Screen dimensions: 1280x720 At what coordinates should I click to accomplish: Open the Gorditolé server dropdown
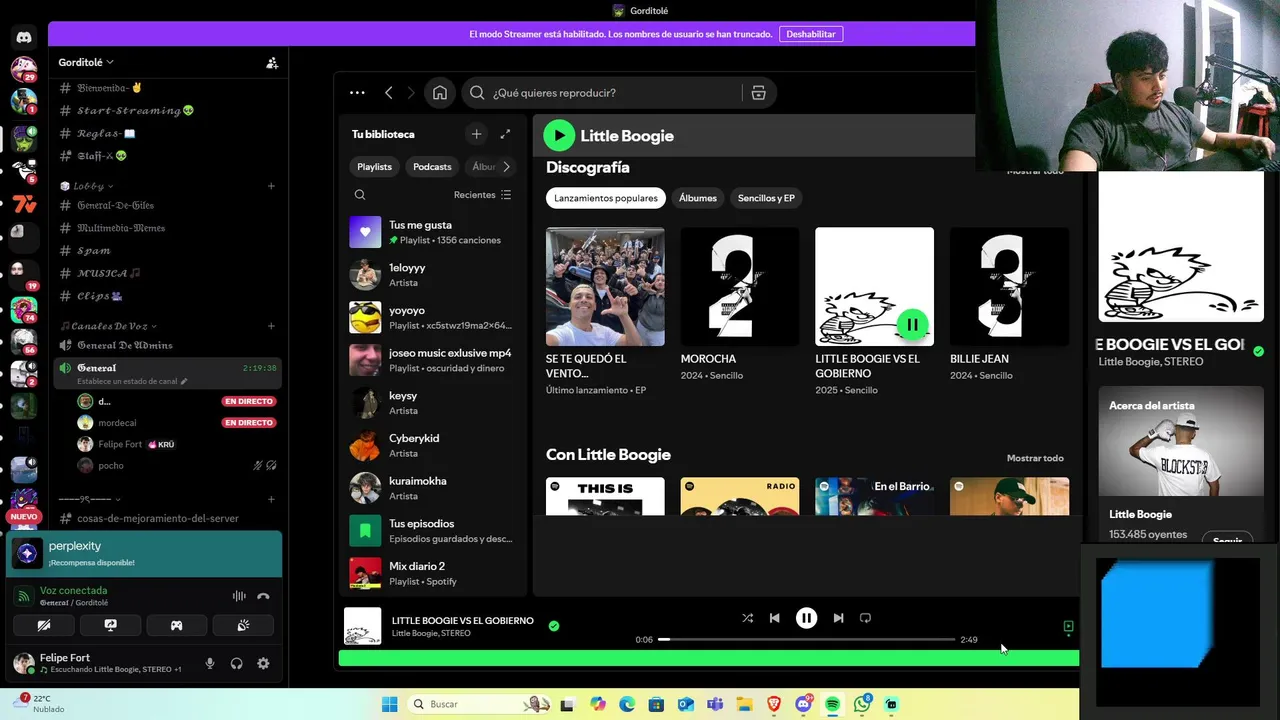[86, 62]
